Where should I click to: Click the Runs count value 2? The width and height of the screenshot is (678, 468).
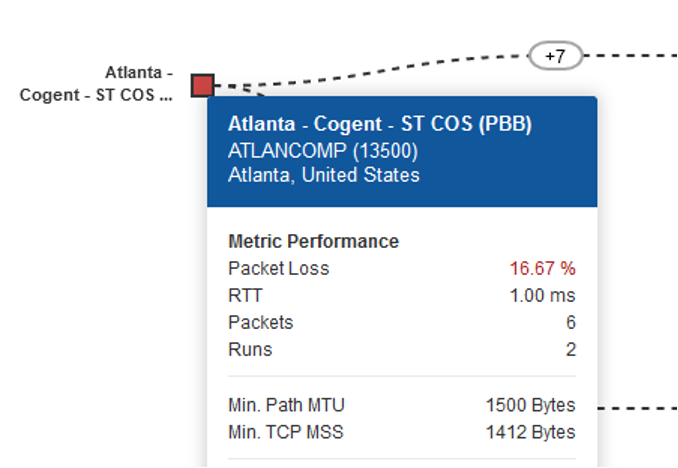coord(571,349)
